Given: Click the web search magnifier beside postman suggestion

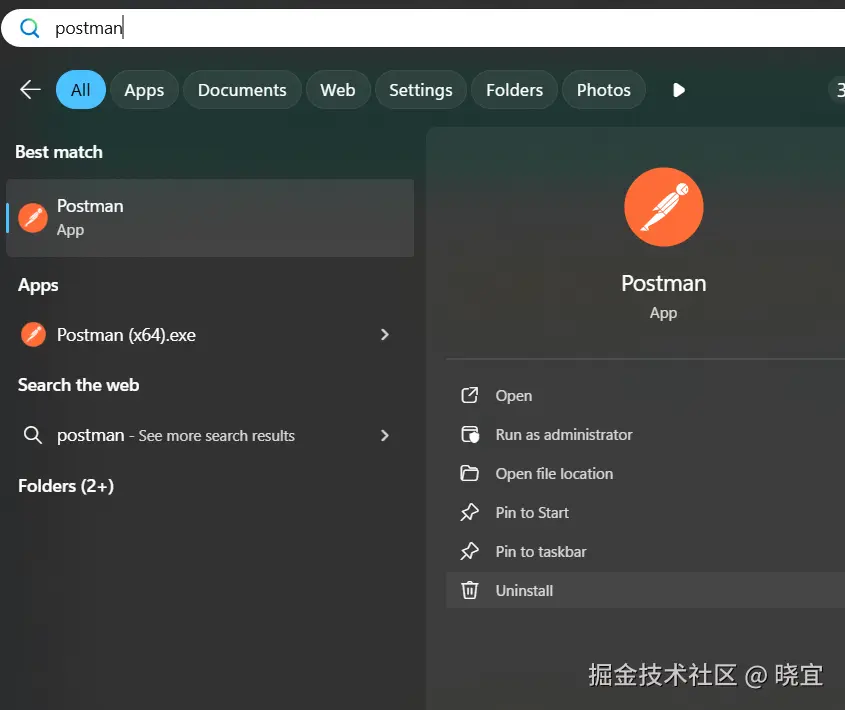Looking at the screenshot, I should click(x=33, y=435).
